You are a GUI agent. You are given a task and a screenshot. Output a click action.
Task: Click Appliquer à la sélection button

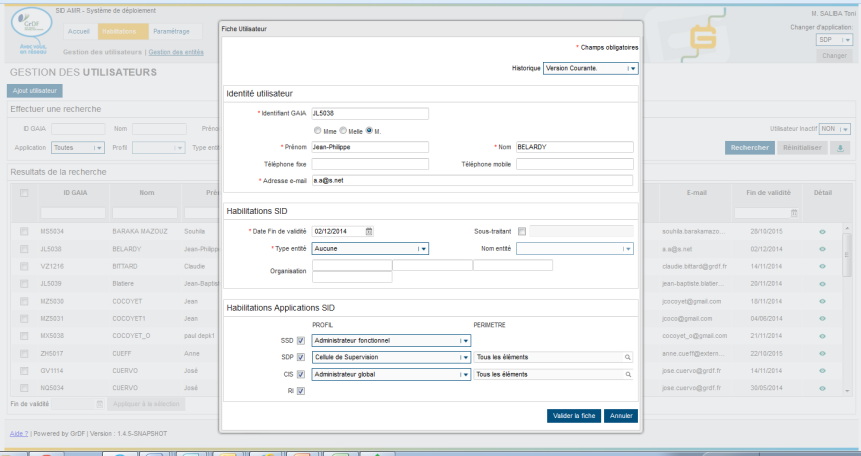point(146,404)
